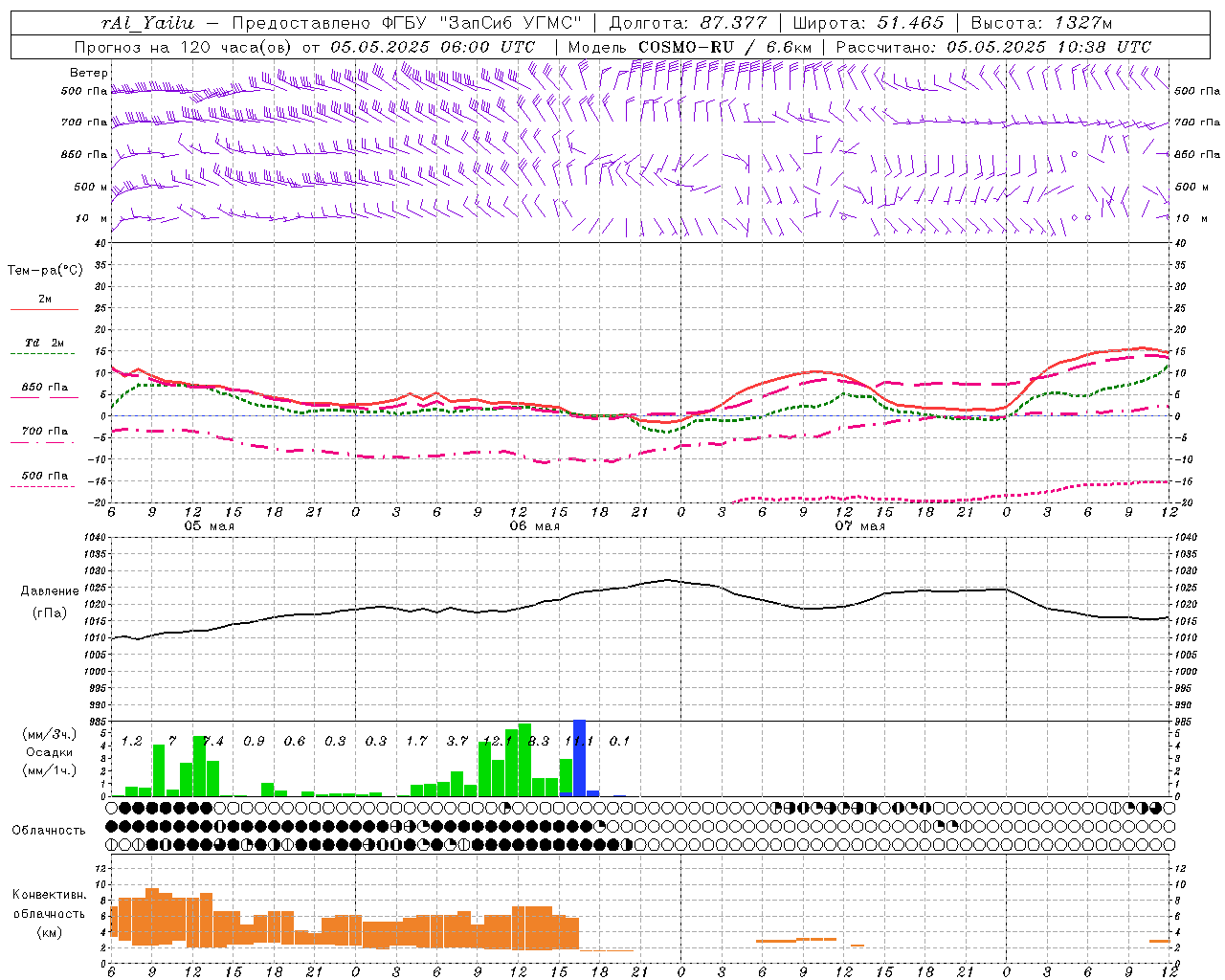
Task: Click the 06 мая date label
Action: tap(535, 526)
